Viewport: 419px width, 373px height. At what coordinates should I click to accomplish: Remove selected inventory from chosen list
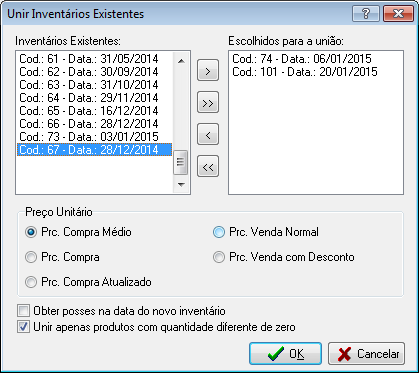pos(208,135)
